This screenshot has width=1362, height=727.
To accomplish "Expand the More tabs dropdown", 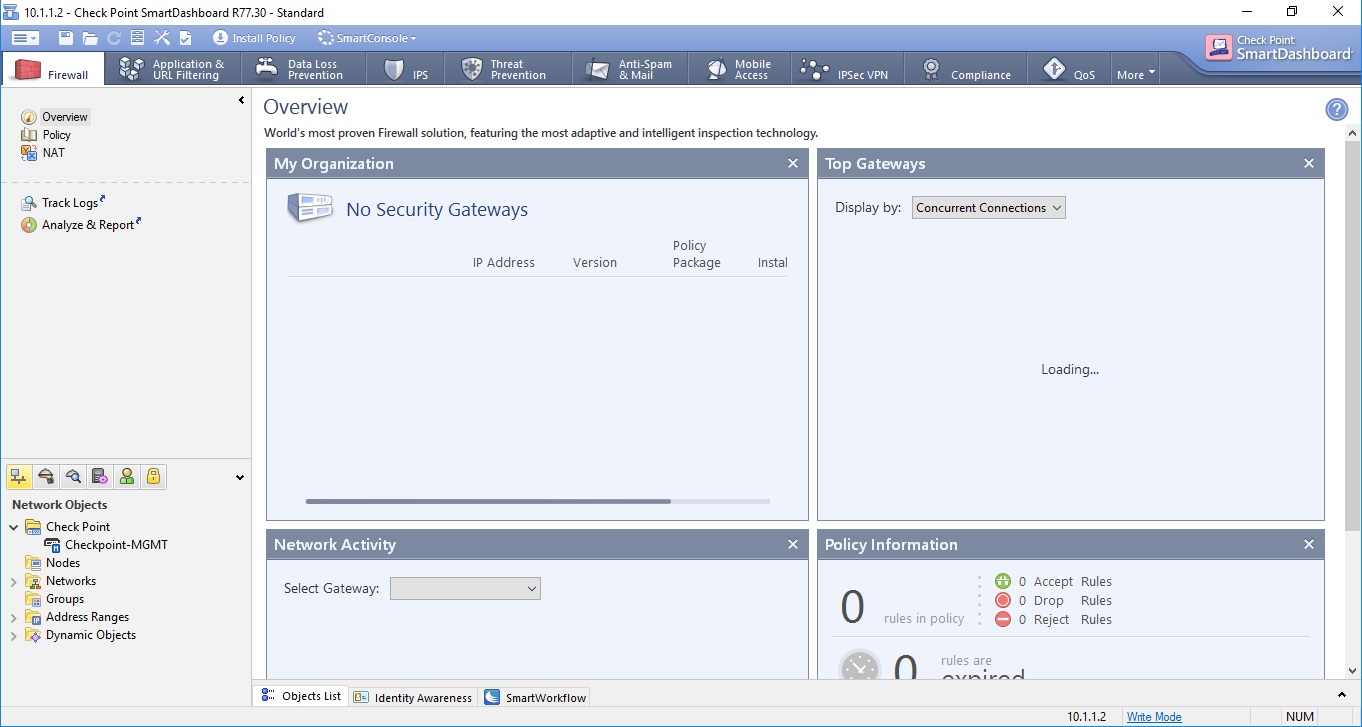I will 1135,74.
